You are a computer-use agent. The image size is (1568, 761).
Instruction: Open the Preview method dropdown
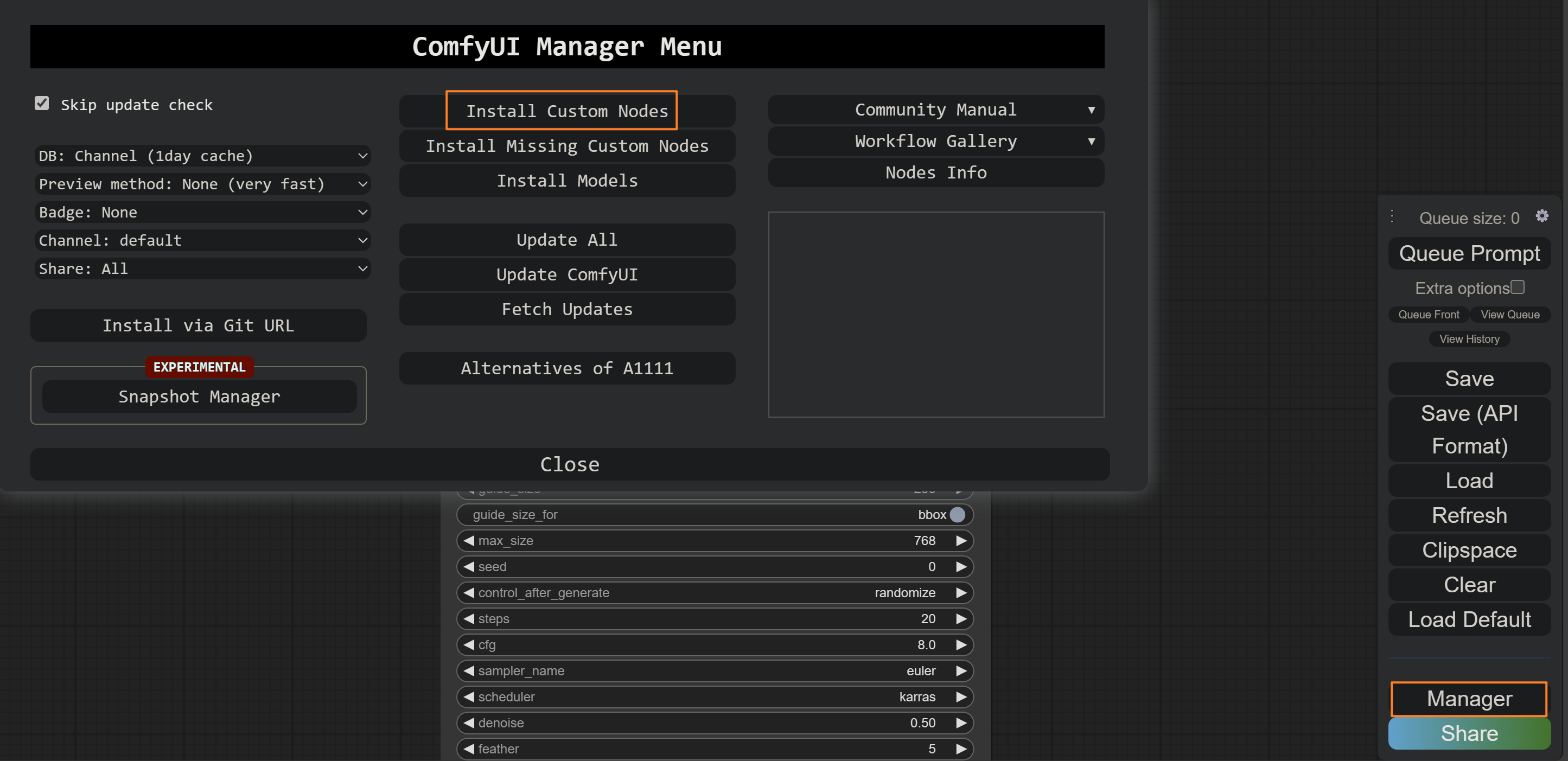pyautogui.click(x=202, y=184)
